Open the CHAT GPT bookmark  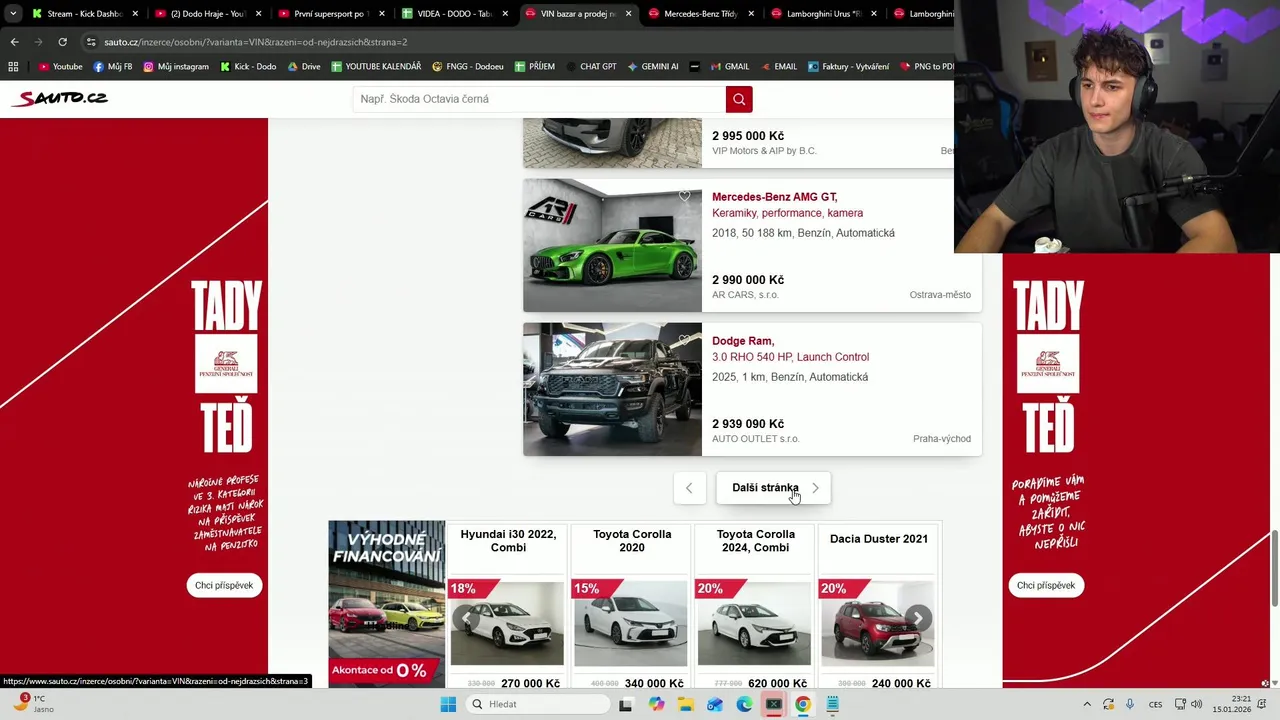point(590,67)
